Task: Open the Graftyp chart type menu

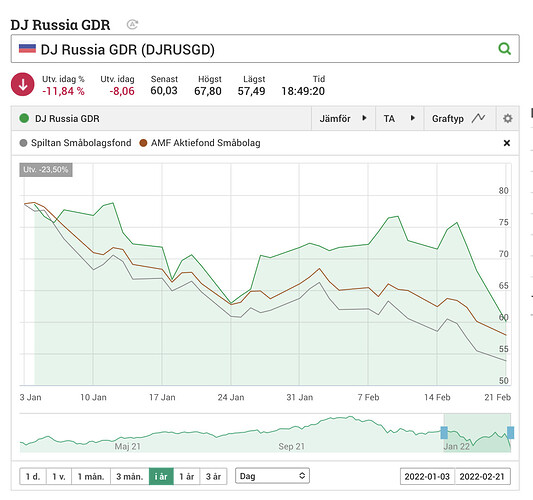Action: click(459, 118)
